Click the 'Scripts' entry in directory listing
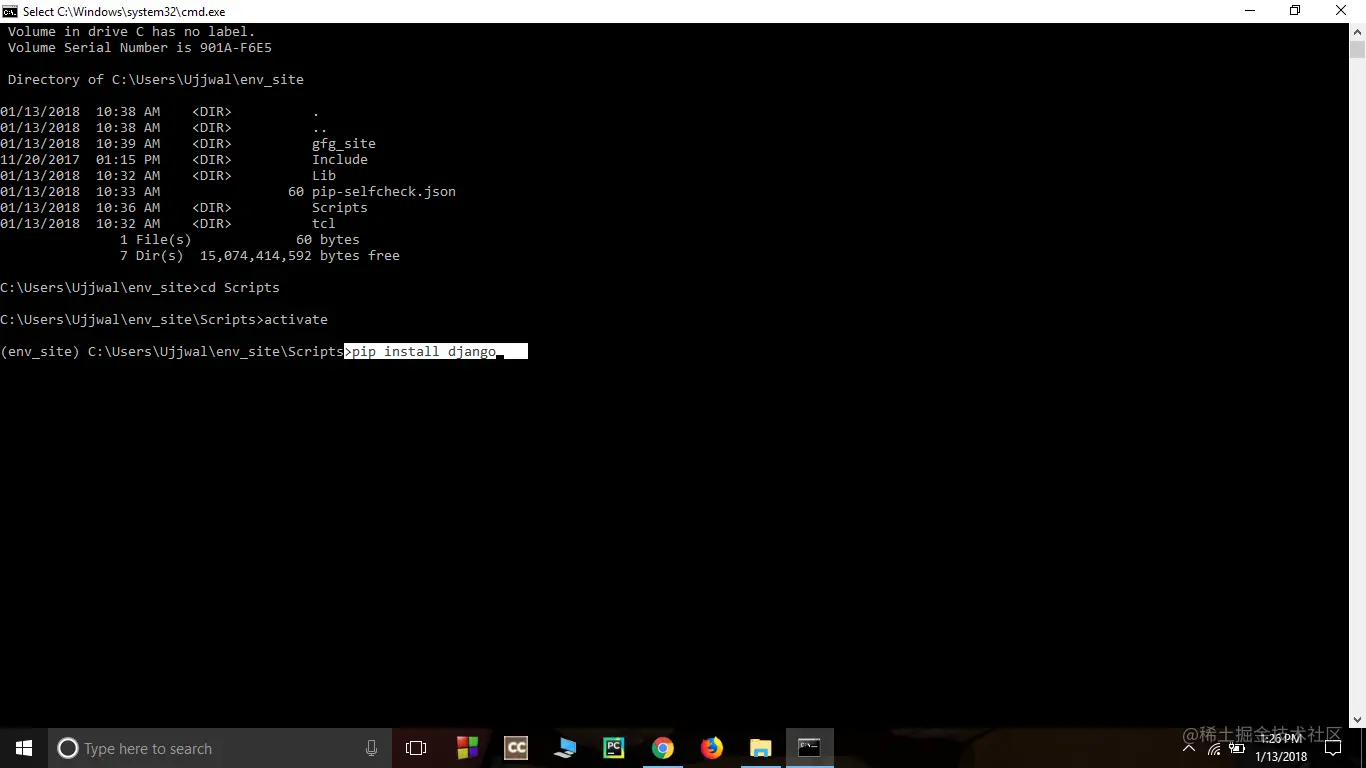1366x768 pixels. (x=340, y=207)
